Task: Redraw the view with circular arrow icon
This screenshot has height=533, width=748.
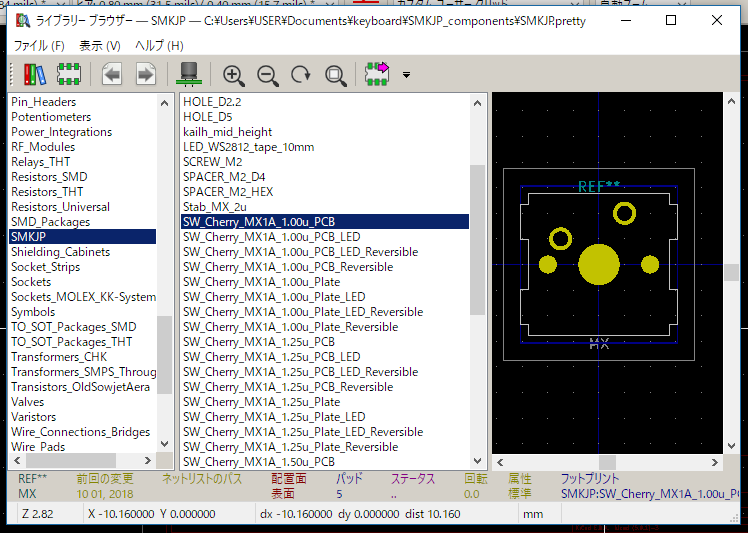Action: [301, 75]
